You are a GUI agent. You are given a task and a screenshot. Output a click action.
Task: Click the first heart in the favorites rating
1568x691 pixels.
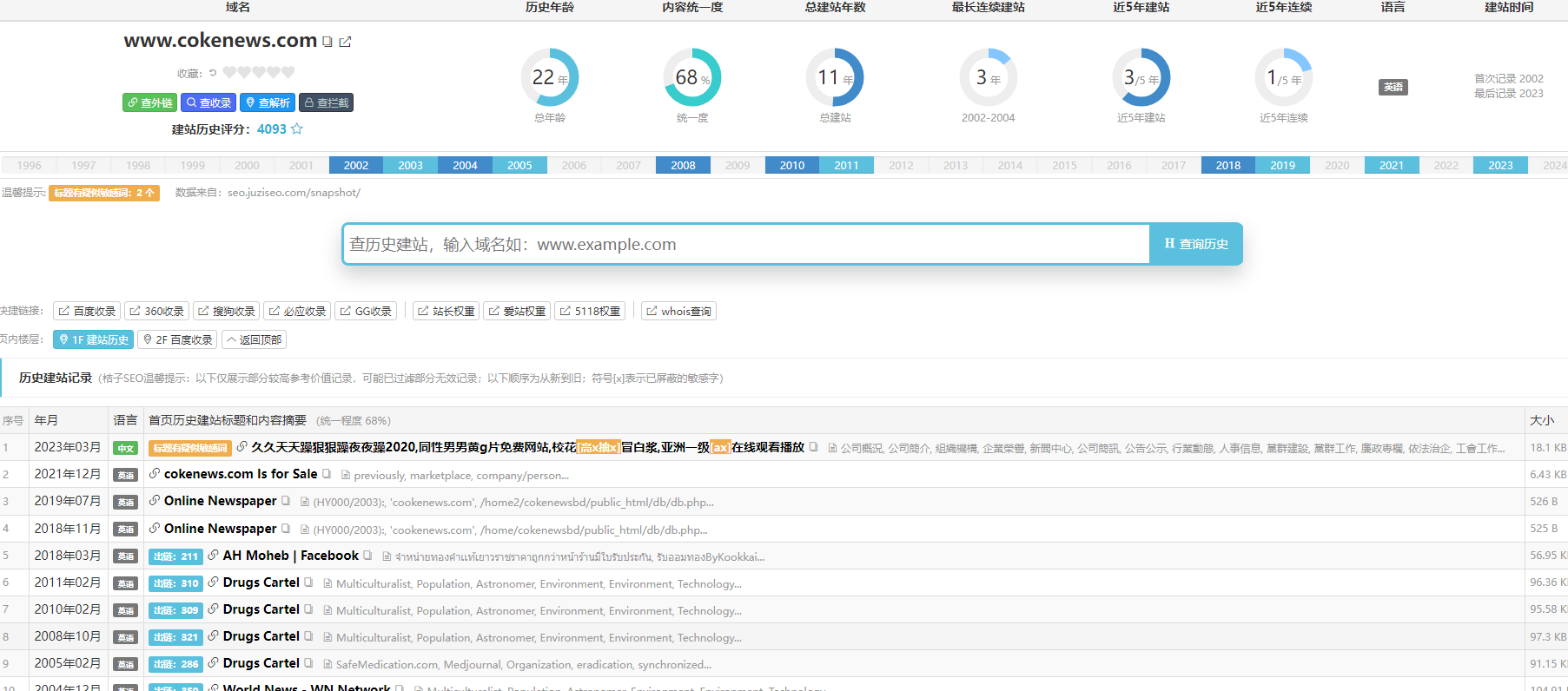pyautogui.click(x=229, y=73)
